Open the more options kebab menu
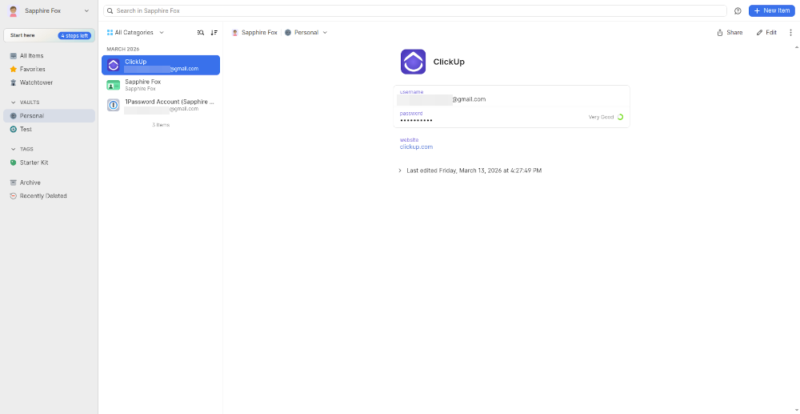Screen dimensions: 800x414 click(791, 32)
